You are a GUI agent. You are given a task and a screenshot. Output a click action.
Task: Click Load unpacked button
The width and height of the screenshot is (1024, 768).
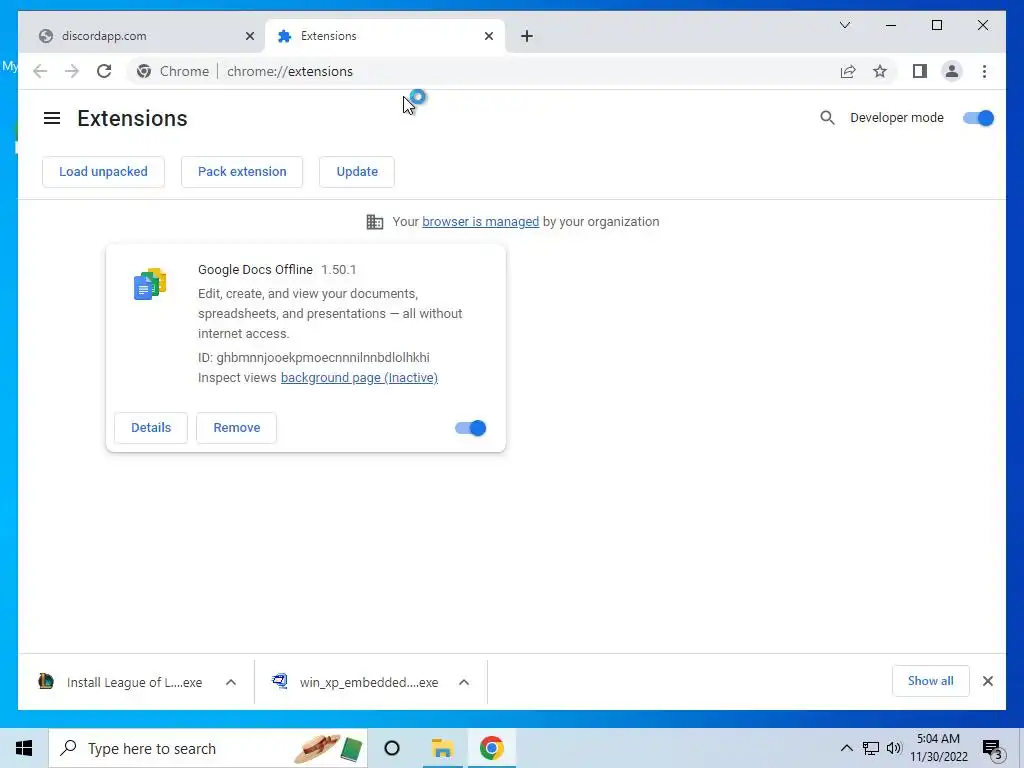[103, 172]
